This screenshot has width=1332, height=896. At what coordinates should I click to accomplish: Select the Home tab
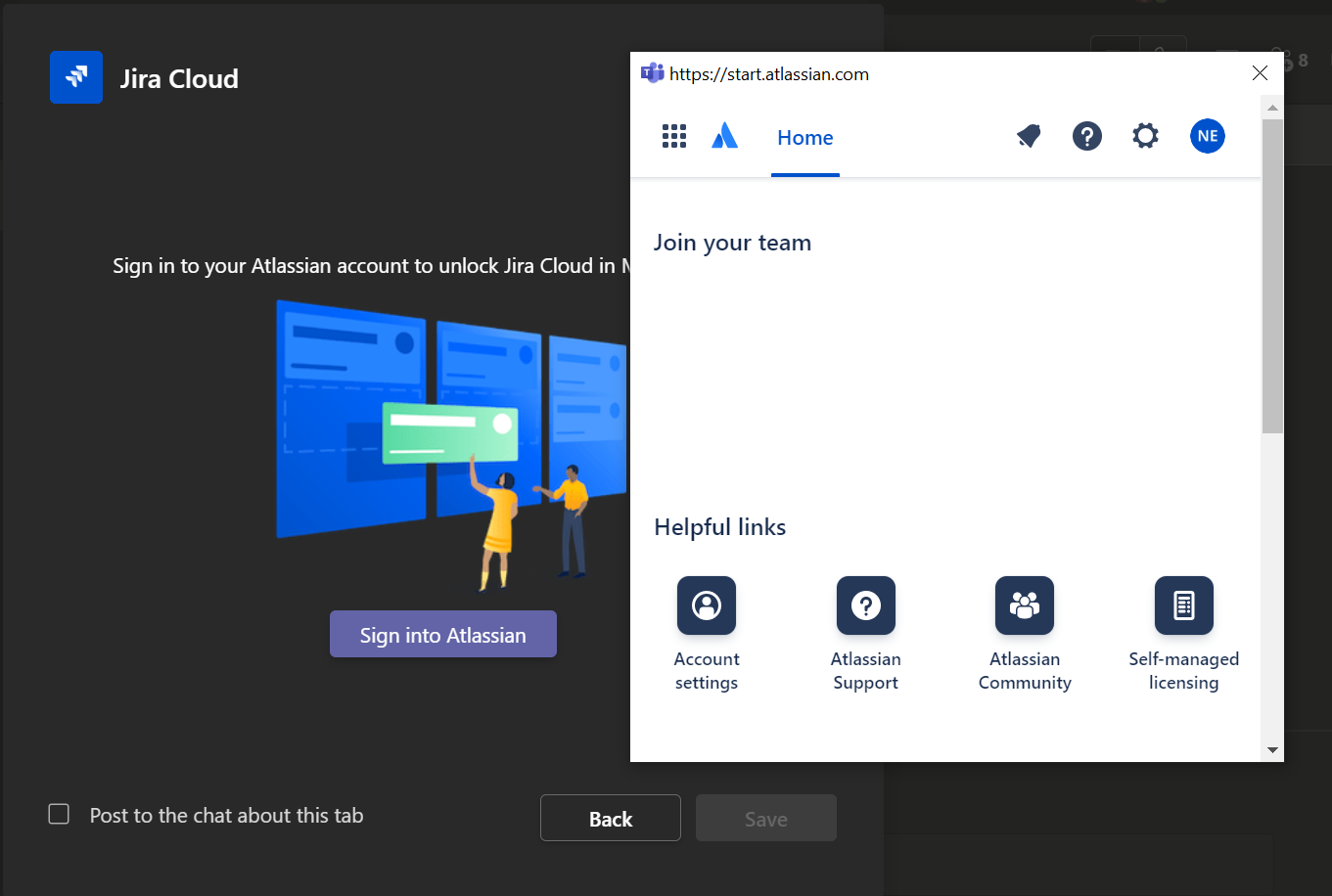(805, 138)
